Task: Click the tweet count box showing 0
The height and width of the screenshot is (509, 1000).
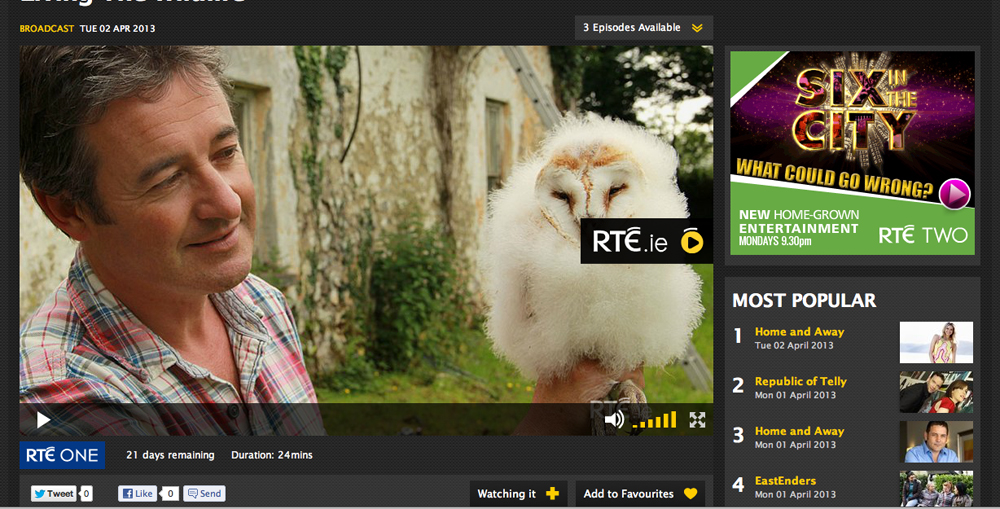Action: coord(86,493)
